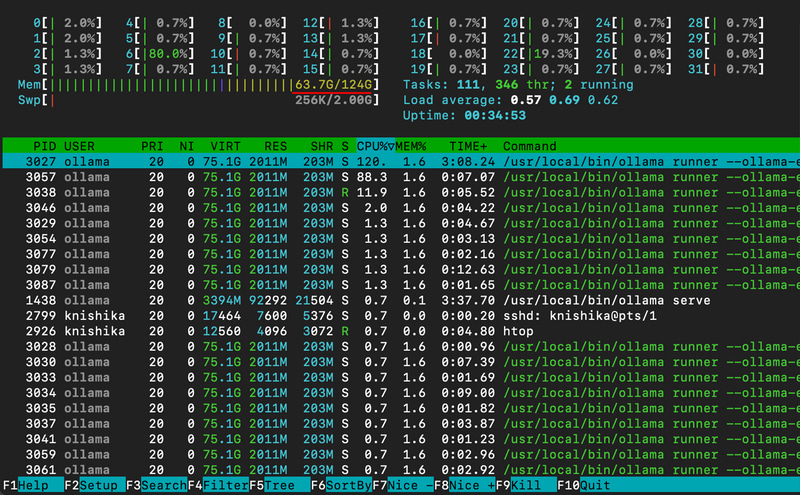Screen dimensions: 800x495
Task: Click F7 Nice - button
Action: click(403, 485)
